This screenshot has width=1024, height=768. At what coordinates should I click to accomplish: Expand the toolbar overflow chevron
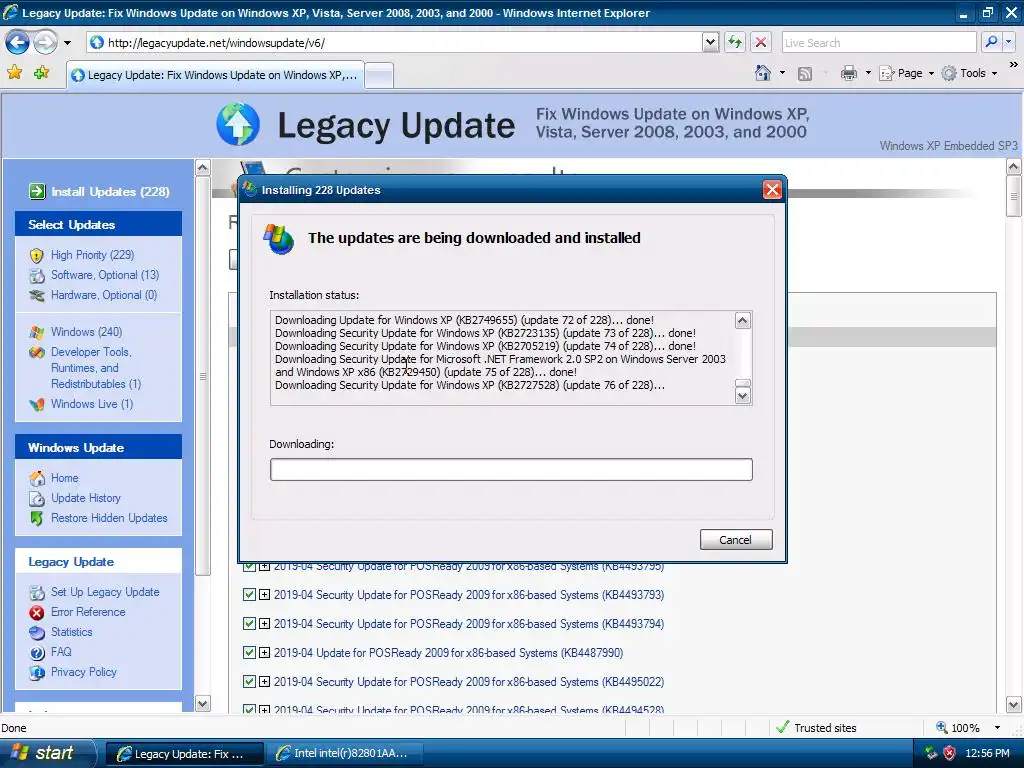pyautogui.click(x=1013, y=65)
